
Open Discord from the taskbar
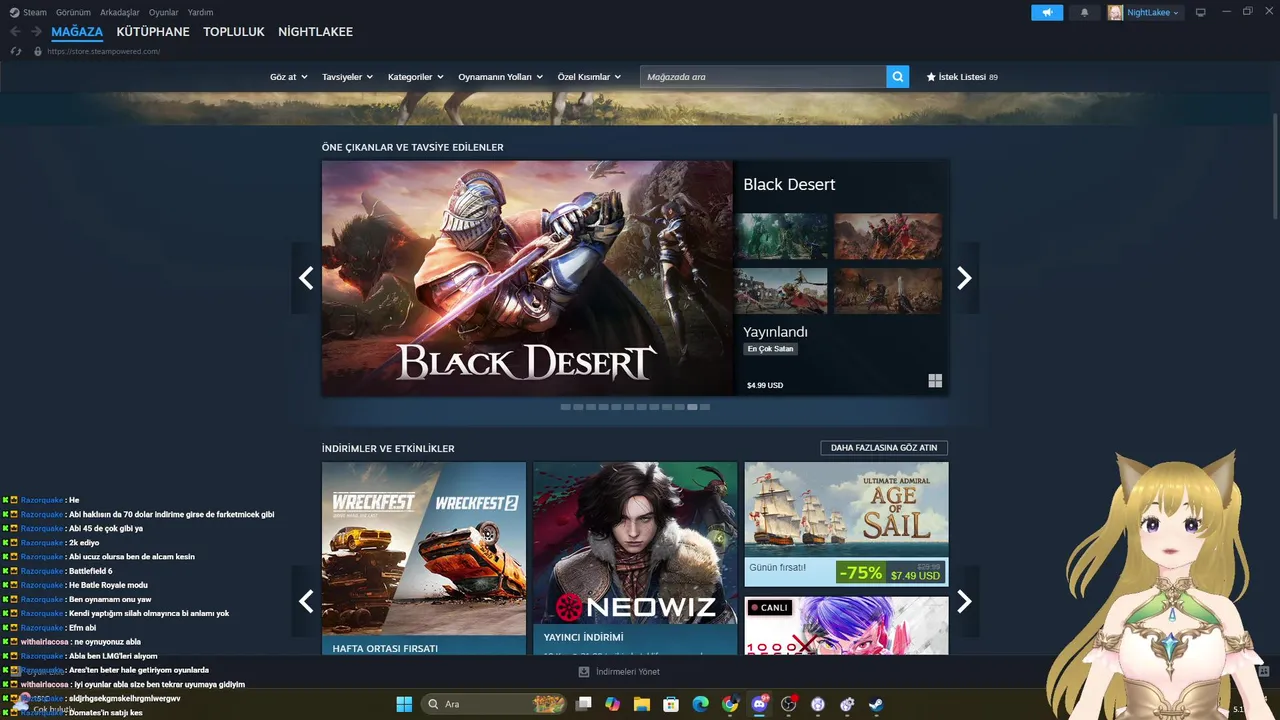point(759,704)
